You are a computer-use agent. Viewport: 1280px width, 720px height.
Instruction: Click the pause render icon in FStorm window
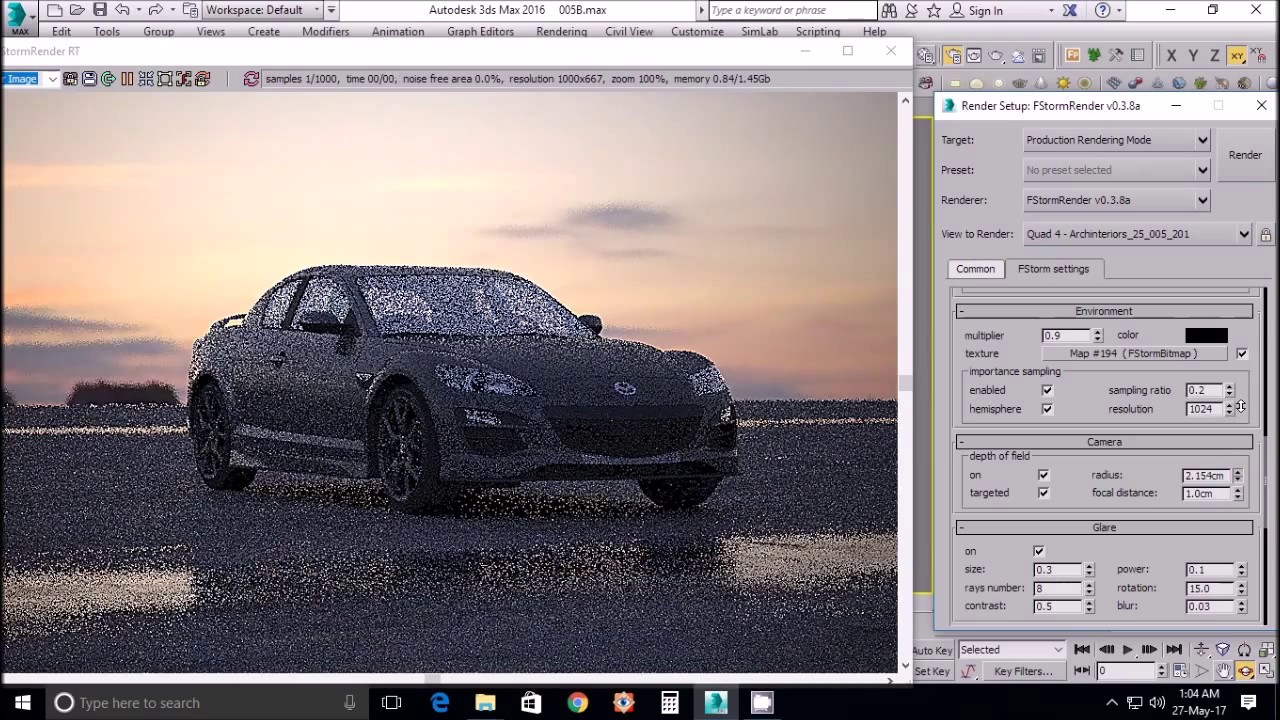click(127, 79)
